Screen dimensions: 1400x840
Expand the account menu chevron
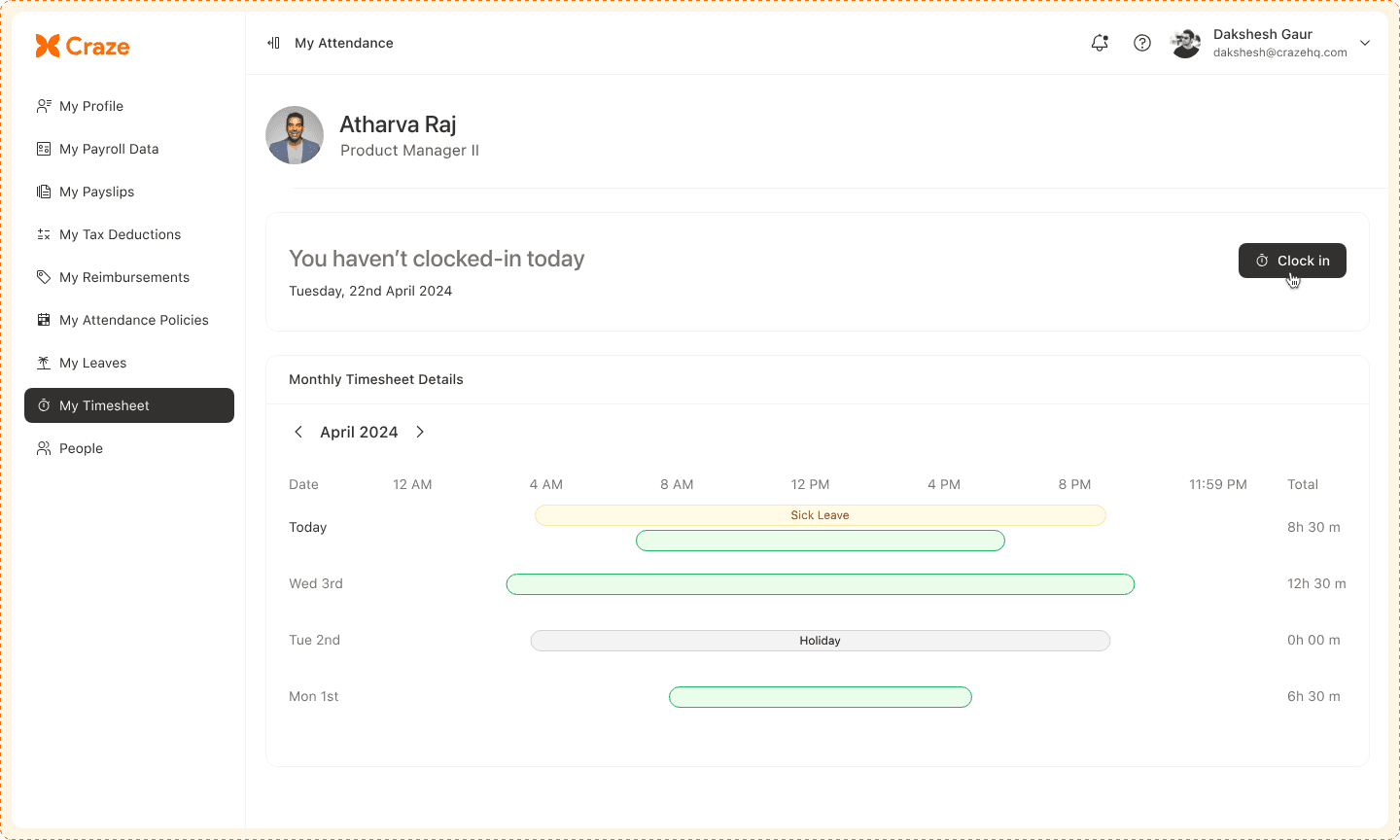click(1365, 43)
